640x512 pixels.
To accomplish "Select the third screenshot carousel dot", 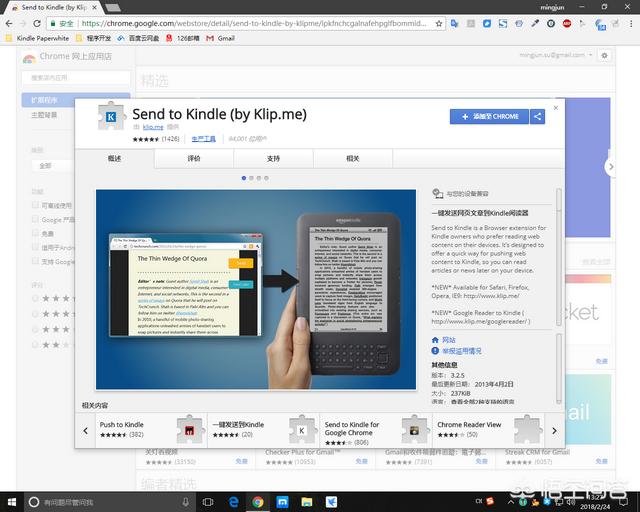I will tap(259, 178).
